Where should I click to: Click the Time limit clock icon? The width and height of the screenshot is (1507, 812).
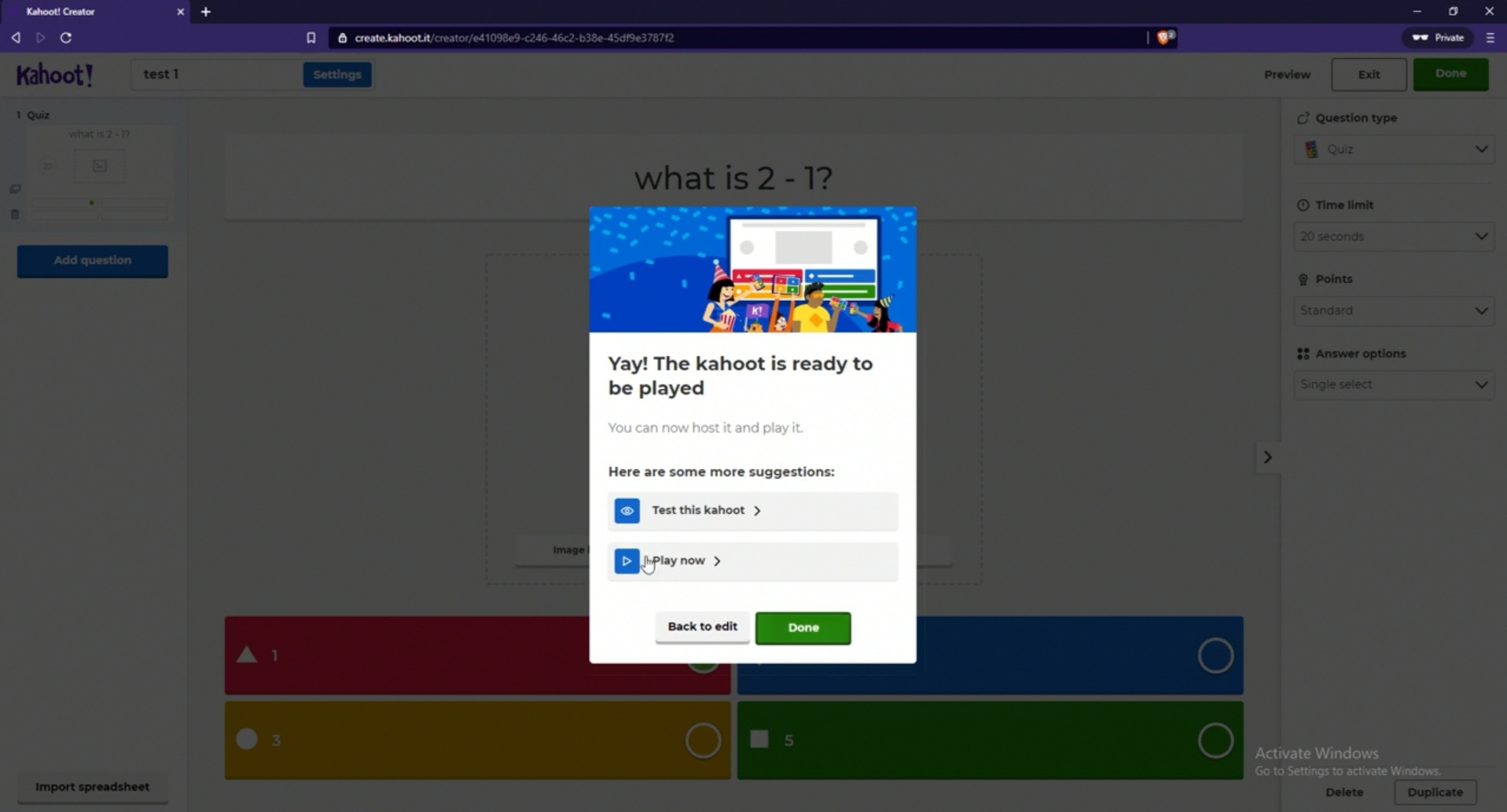(1303, 205)
